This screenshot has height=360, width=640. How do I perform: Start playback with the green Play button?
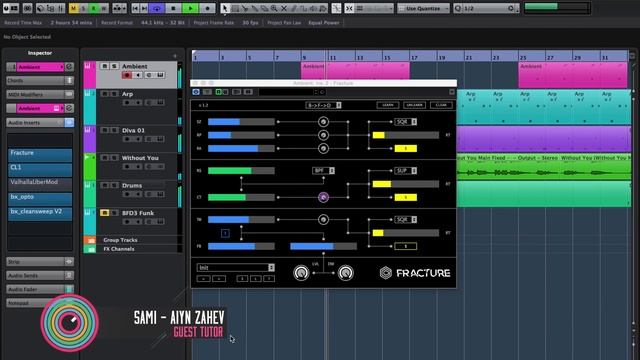(190, 8)
